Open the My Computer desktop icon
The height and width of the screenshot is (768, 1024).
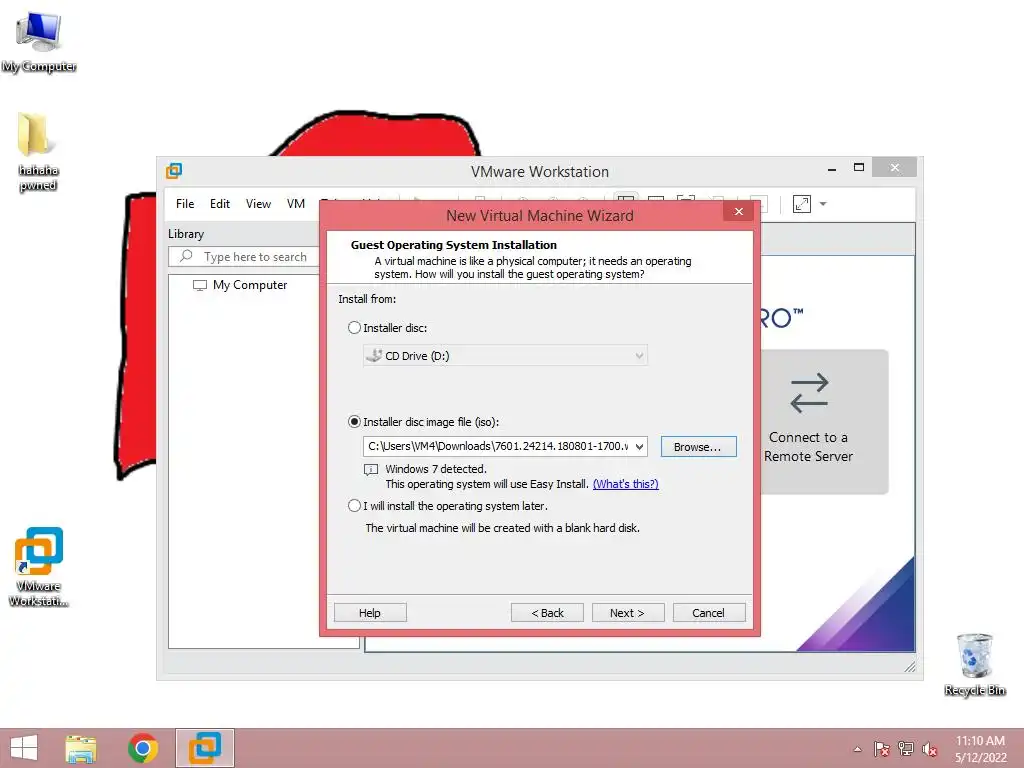(39, 42)
